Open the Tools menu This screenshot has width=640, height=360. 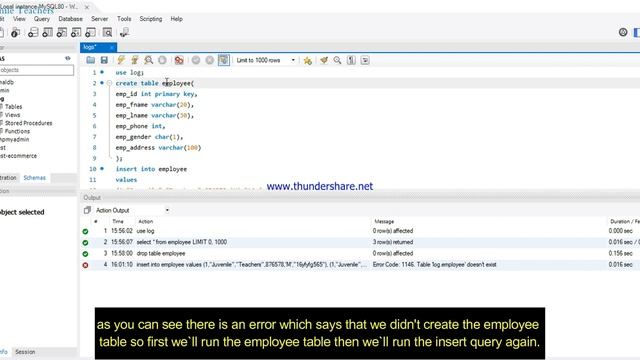[x=124, y=19]
